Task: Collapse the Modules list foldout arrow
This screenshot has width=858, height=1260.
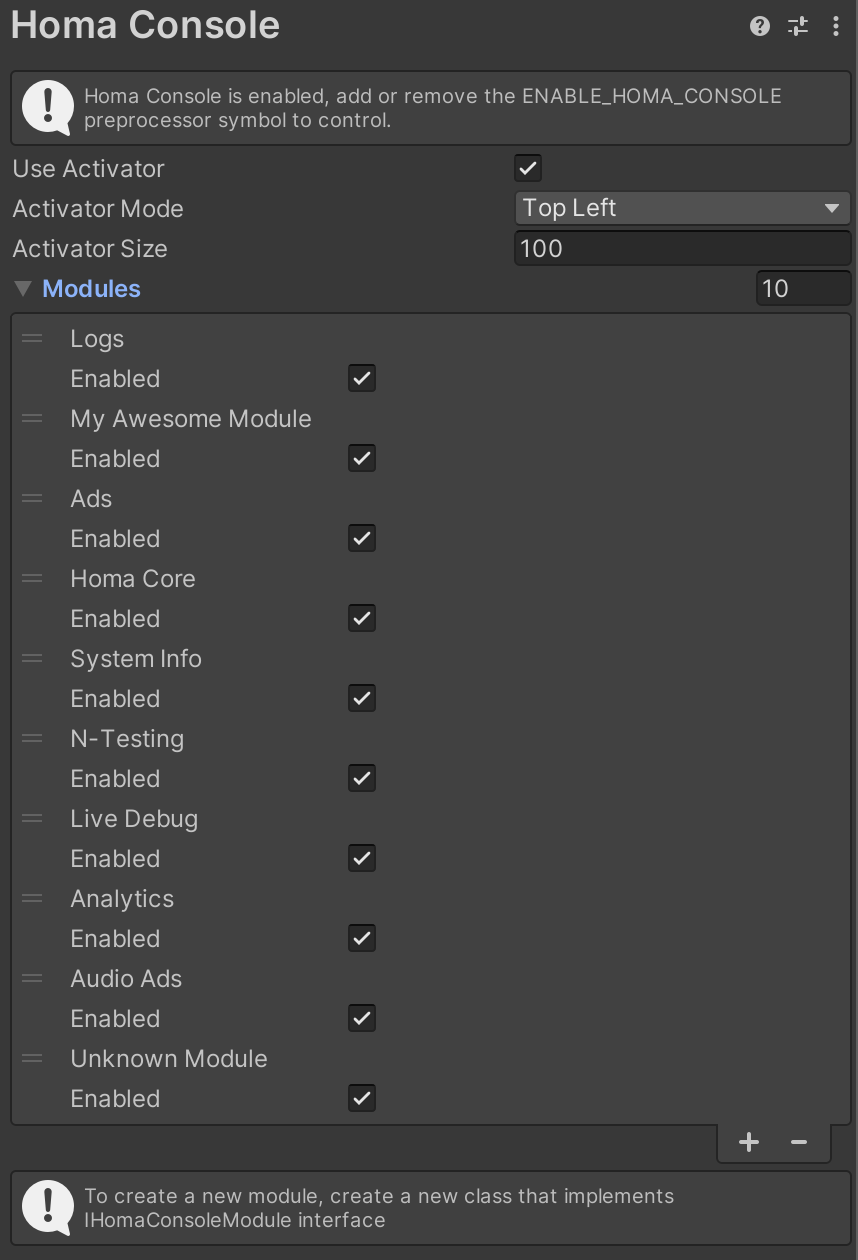Action: [23, 289]
